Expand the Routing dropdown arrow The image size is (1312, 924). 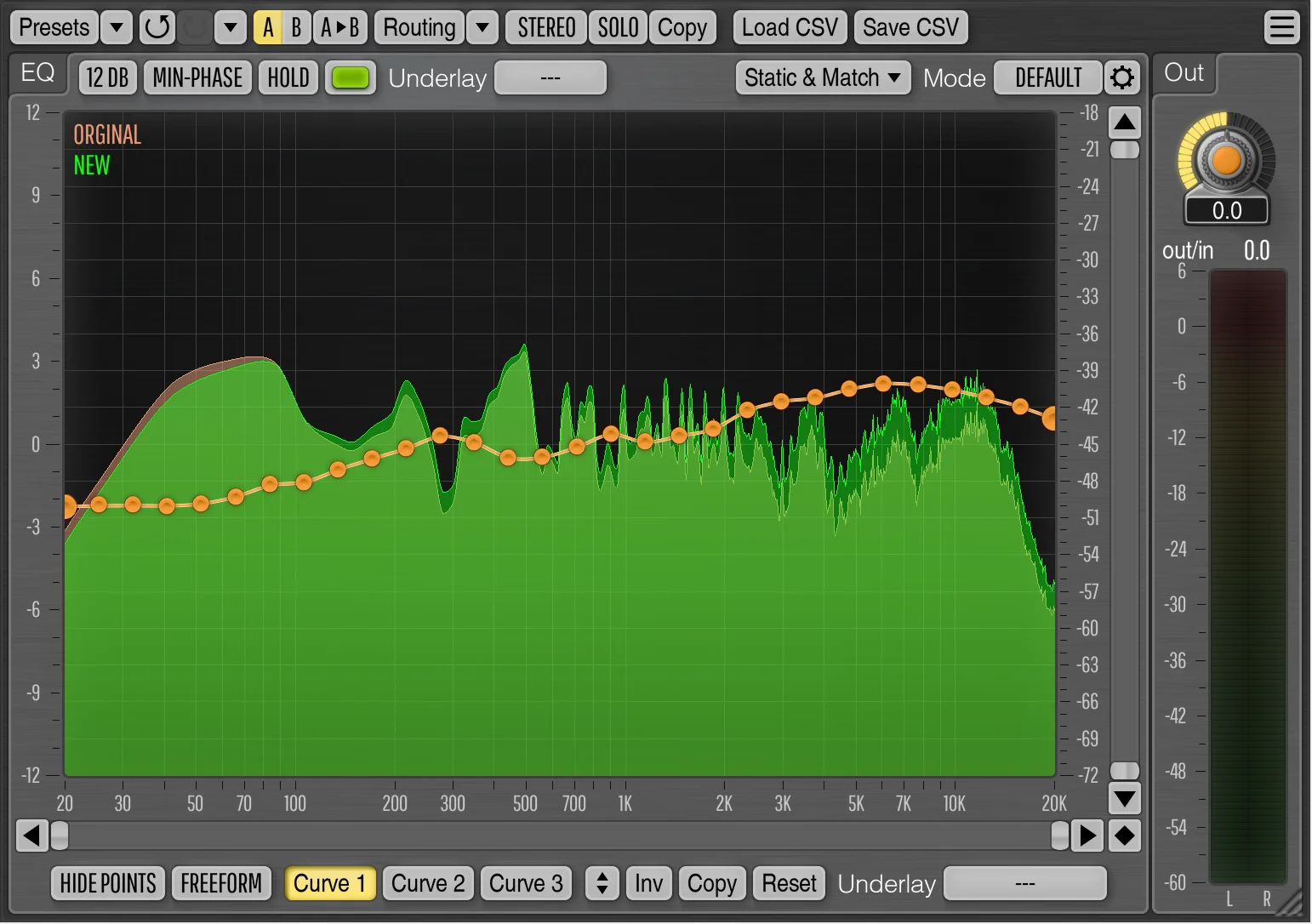(x=482, y=27)
